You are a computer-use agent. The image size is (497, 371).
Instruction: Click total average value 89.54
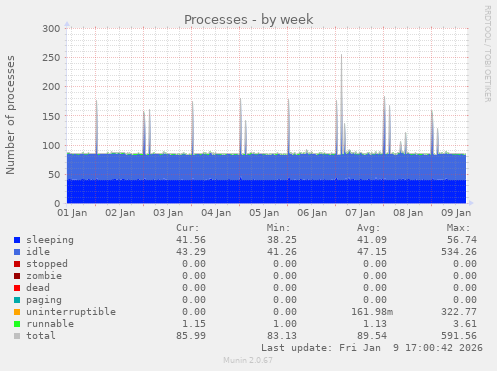[372, 336]
